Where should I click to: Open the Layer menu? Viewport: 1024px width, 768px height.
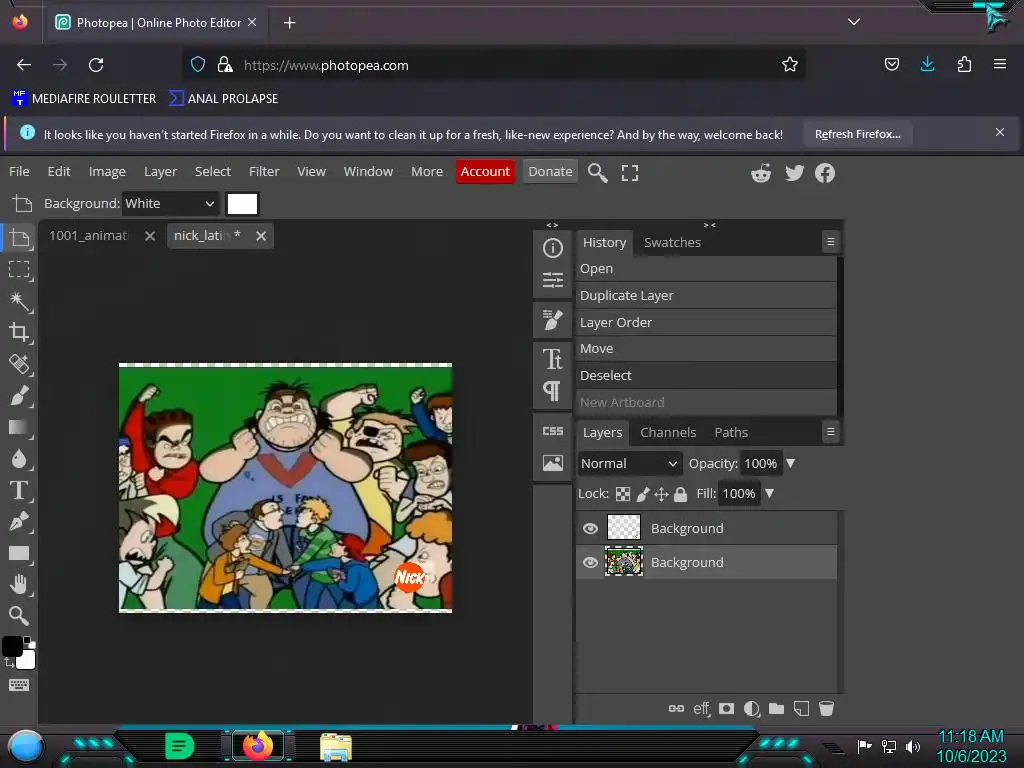click(x=160, y=171)
